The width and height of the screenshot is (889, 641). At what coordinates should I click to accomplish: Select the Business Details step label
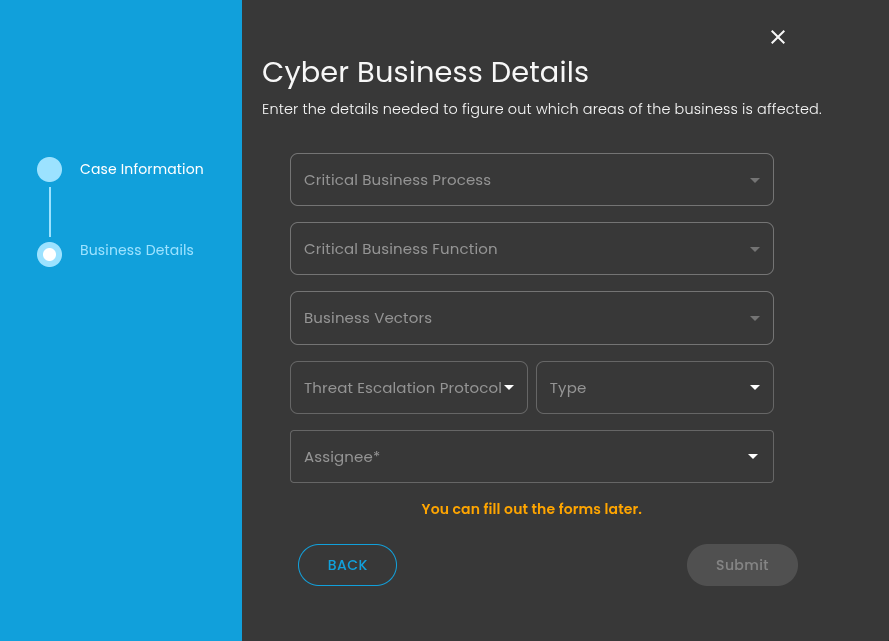(137, 250)
